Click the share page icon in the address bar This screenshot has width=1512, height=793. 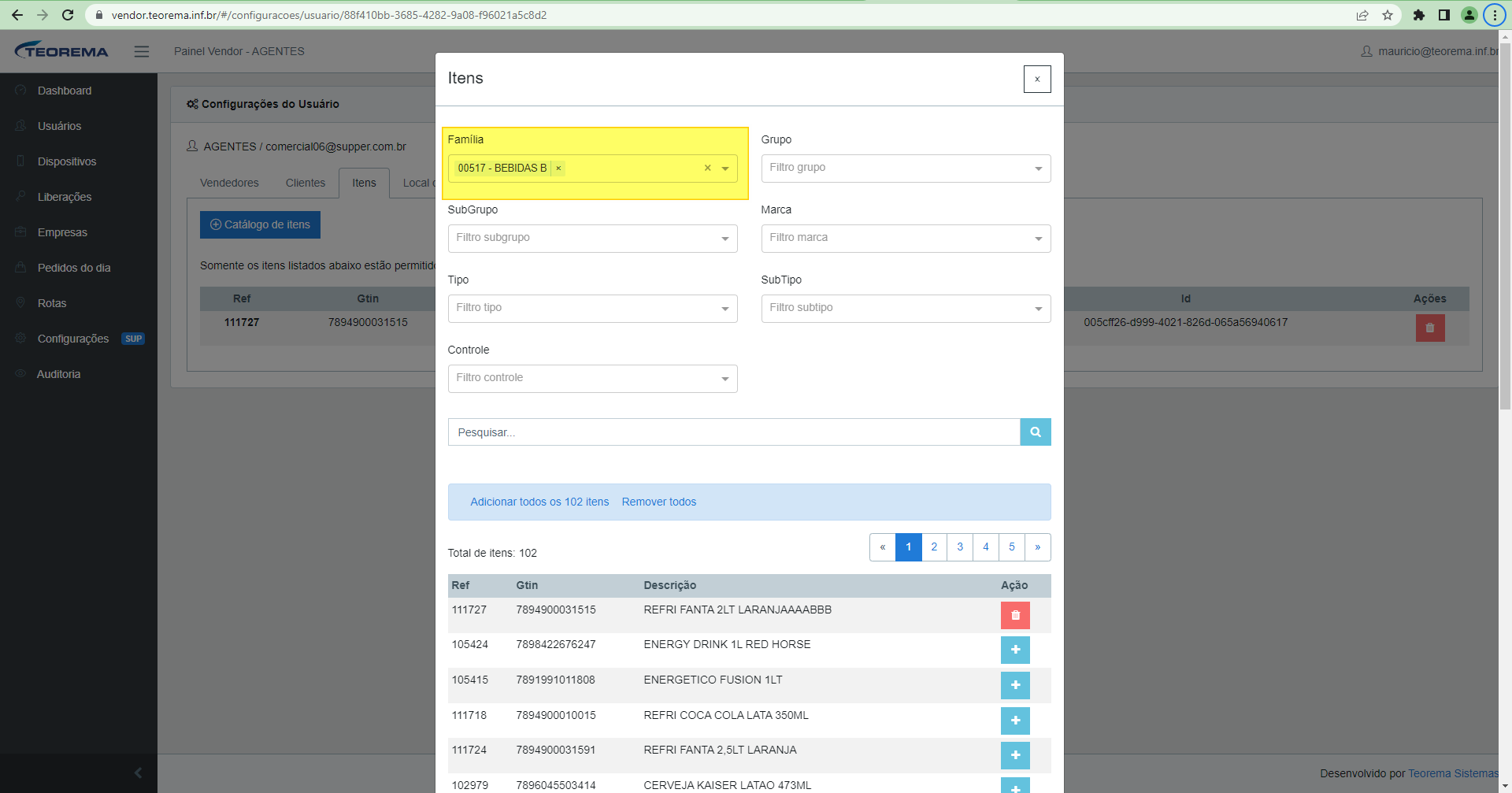[x=1362, y=15]
